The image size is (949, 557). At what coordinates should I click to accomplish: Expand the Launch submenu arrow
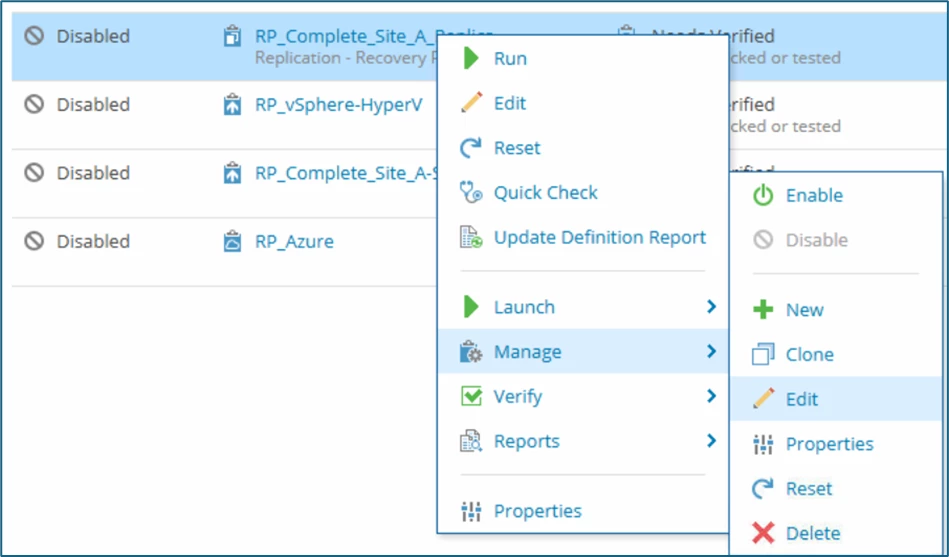[x=711, y=307]
